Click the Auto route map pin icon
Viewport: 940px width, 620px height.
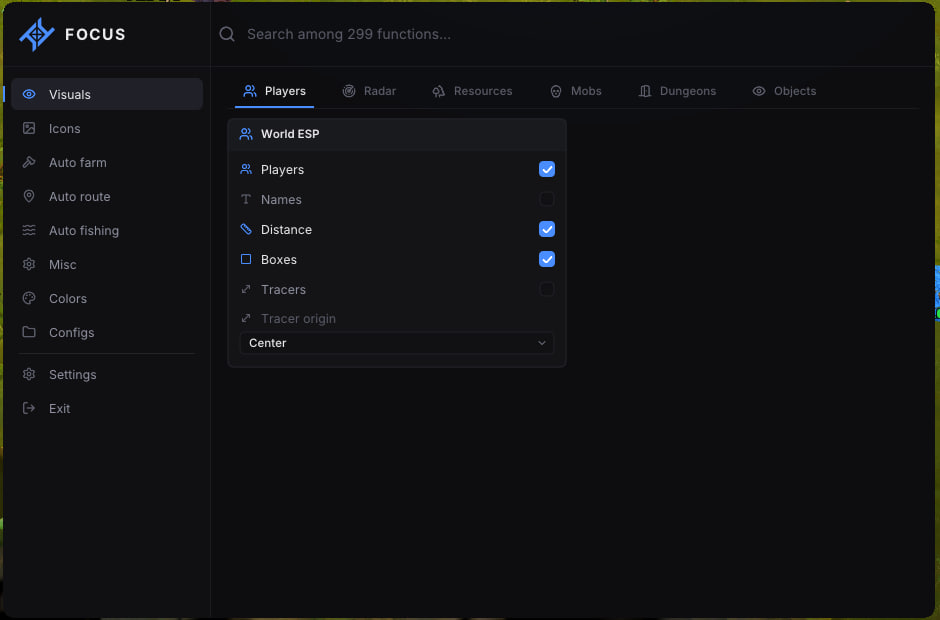pos(29,196)
